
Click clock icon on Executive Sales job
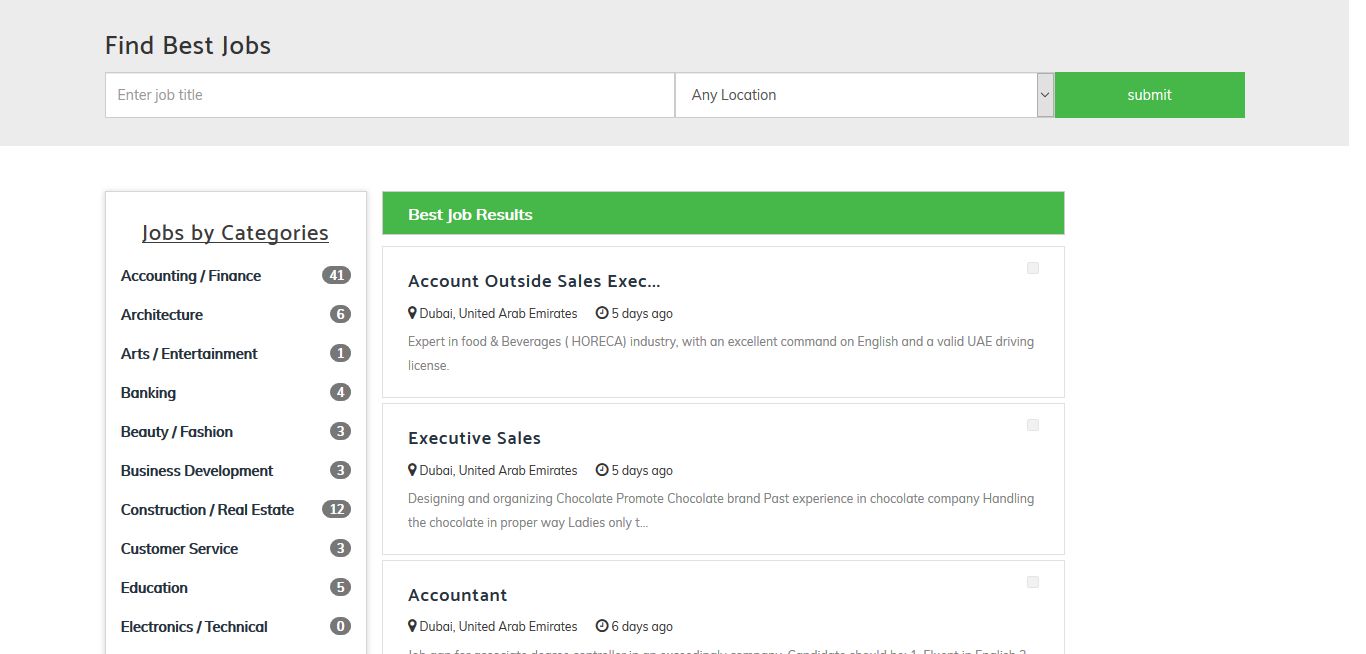coord(601,470)
